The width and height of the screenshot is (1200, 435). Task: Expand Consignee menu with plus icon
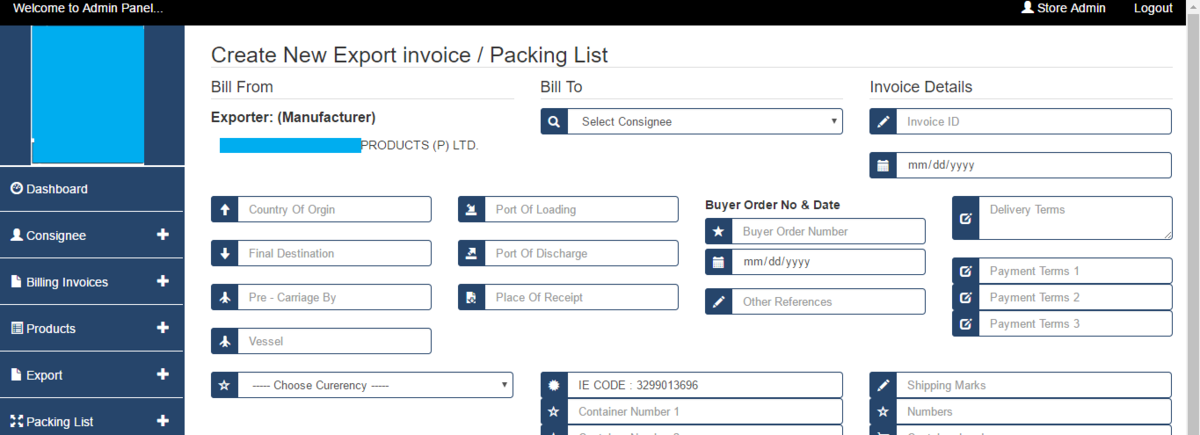pyautogui.click(x=163, y=235)
